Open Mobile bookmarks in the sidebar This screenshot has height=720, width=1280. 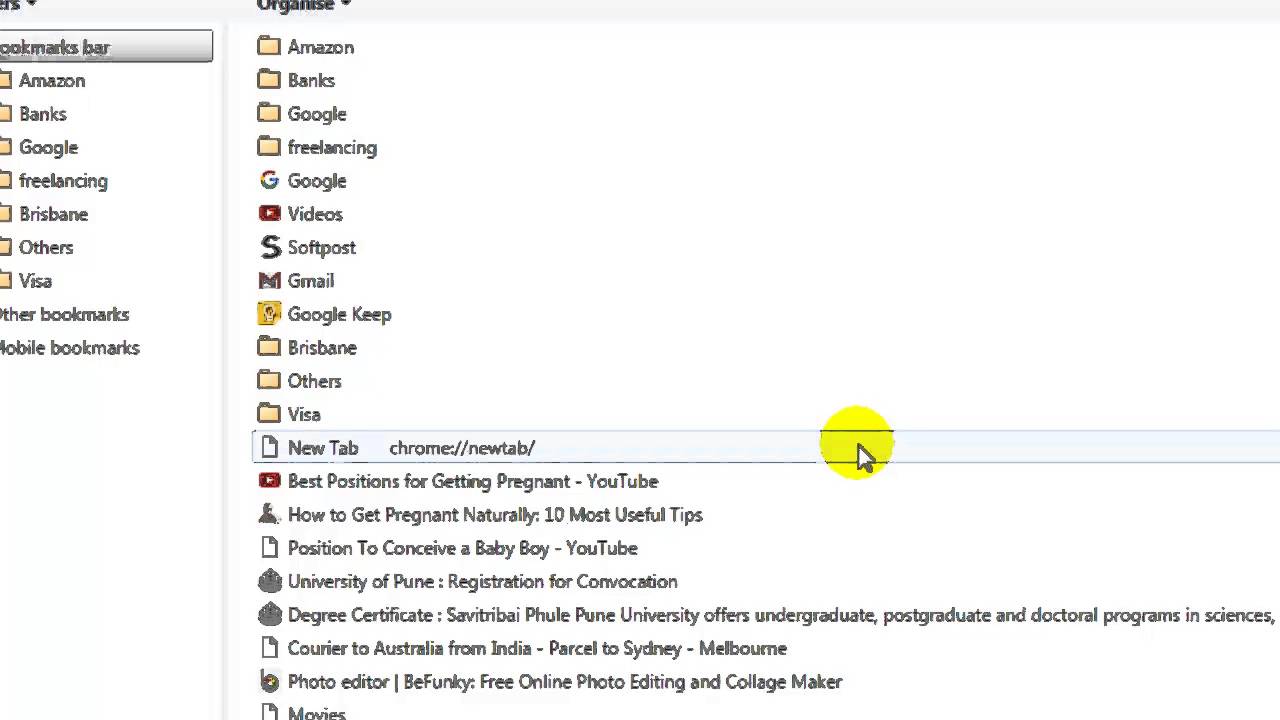point(69,348)
